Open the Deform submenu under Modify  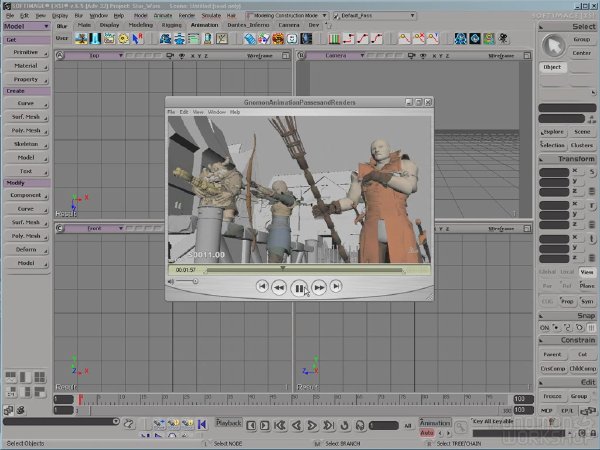tap(26, 249)
